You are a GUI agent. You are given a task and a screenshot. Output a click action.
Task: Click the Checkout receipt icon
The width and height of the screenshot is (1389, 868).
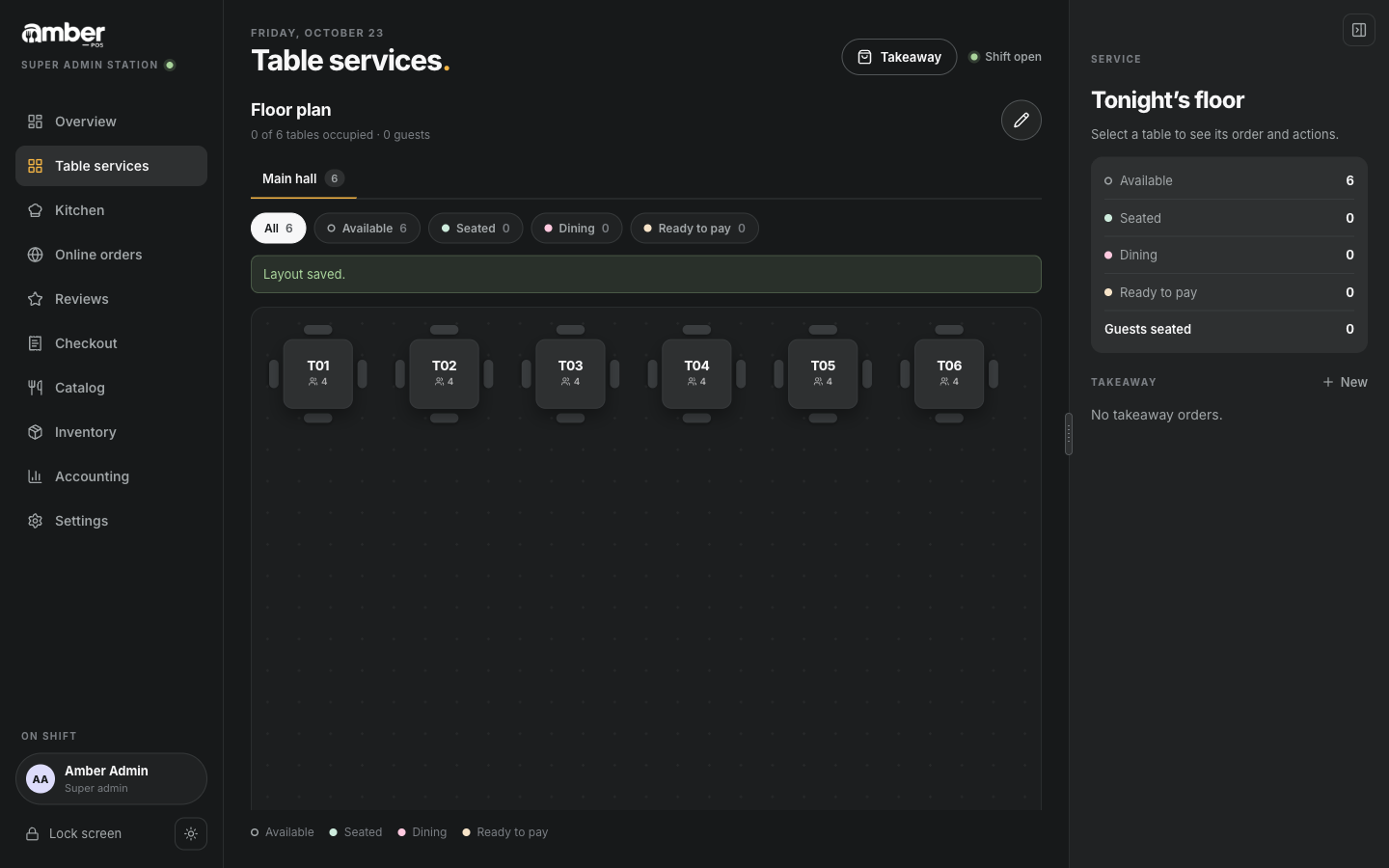(x=35, y=343)
